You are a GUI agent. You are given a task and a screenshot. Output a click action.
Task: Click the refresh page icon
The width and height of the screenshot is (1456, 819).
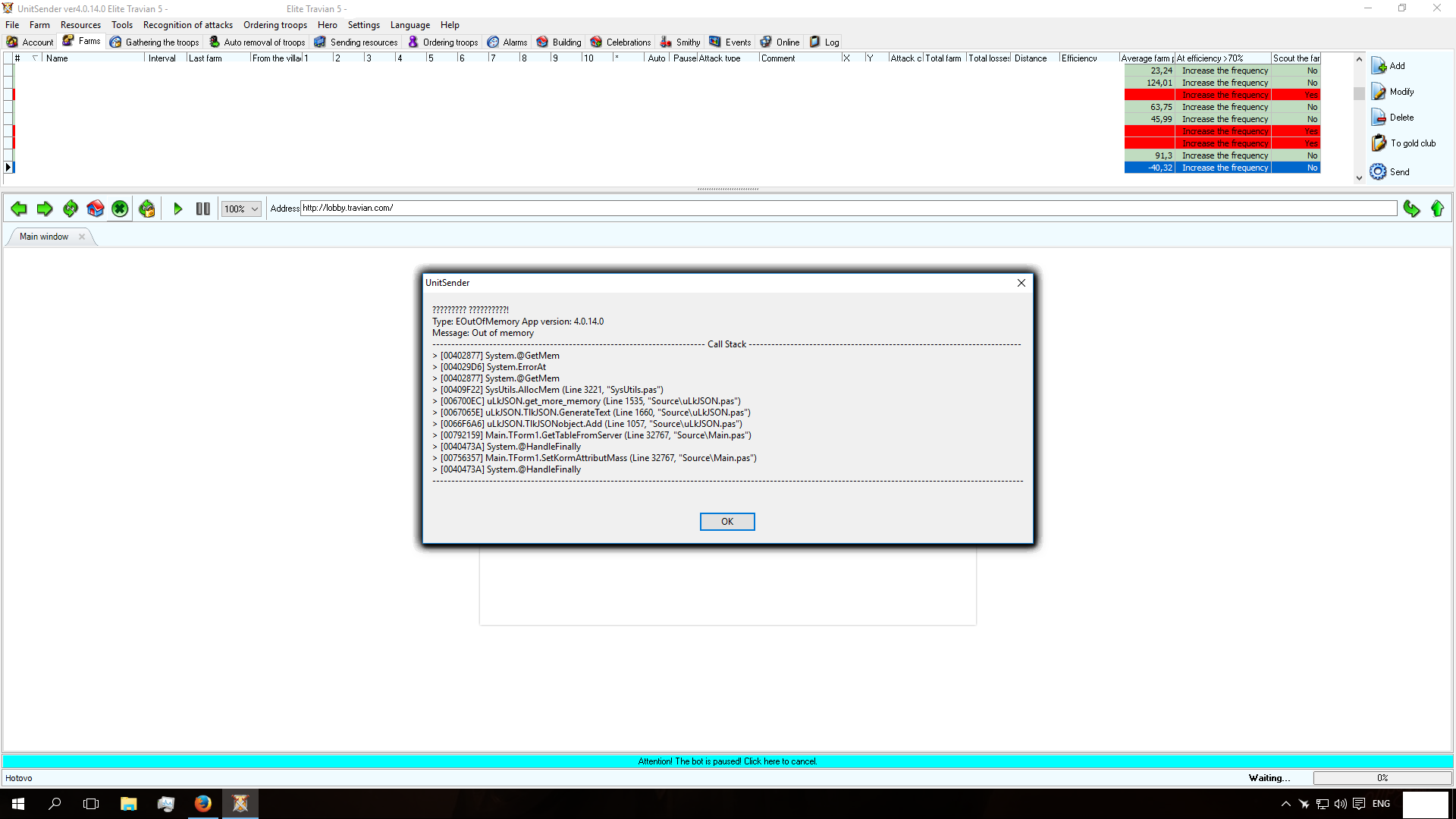[x=71, y=209]
